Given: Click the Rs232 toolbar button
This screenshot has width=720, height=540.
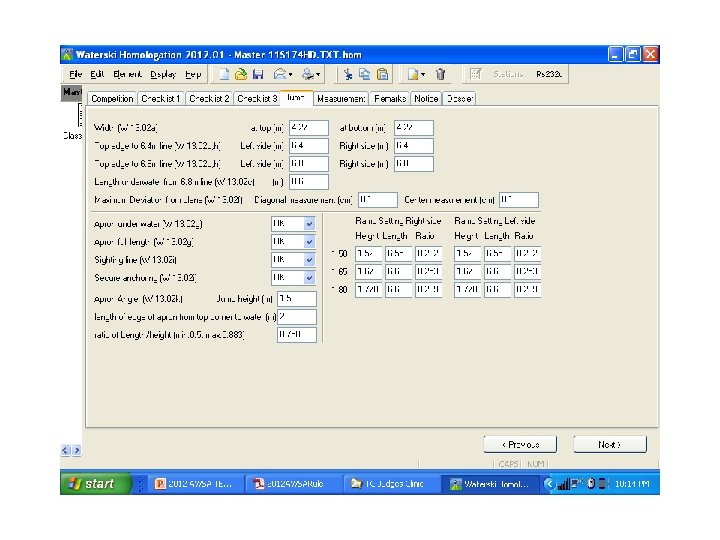Looking at the screenshot, I should pos(549,74).
